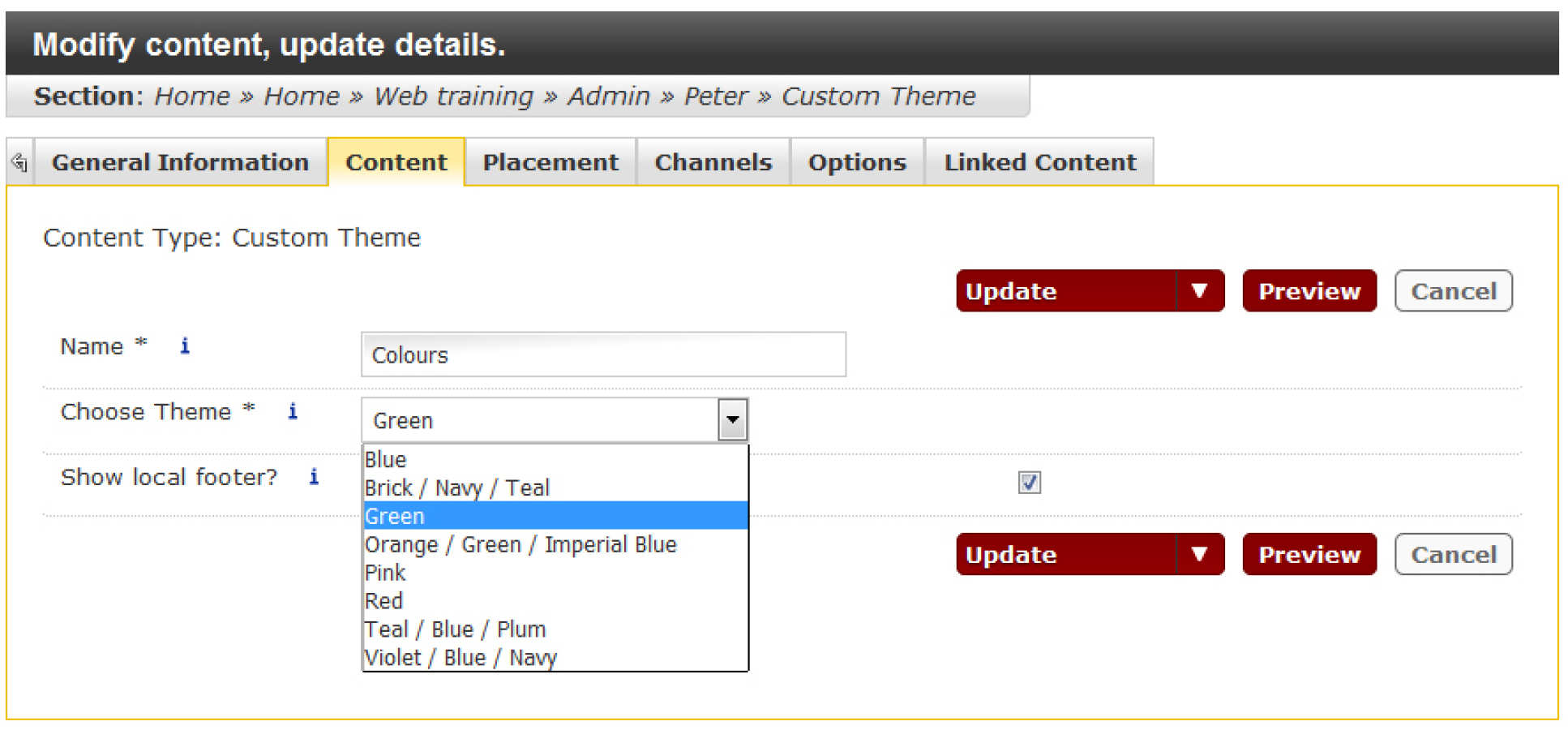Image resolution: width=1568 pixels, height=730 pixels.
Task: Open the Placement tab
Action: pyautogui.click(x=551, y=162)
